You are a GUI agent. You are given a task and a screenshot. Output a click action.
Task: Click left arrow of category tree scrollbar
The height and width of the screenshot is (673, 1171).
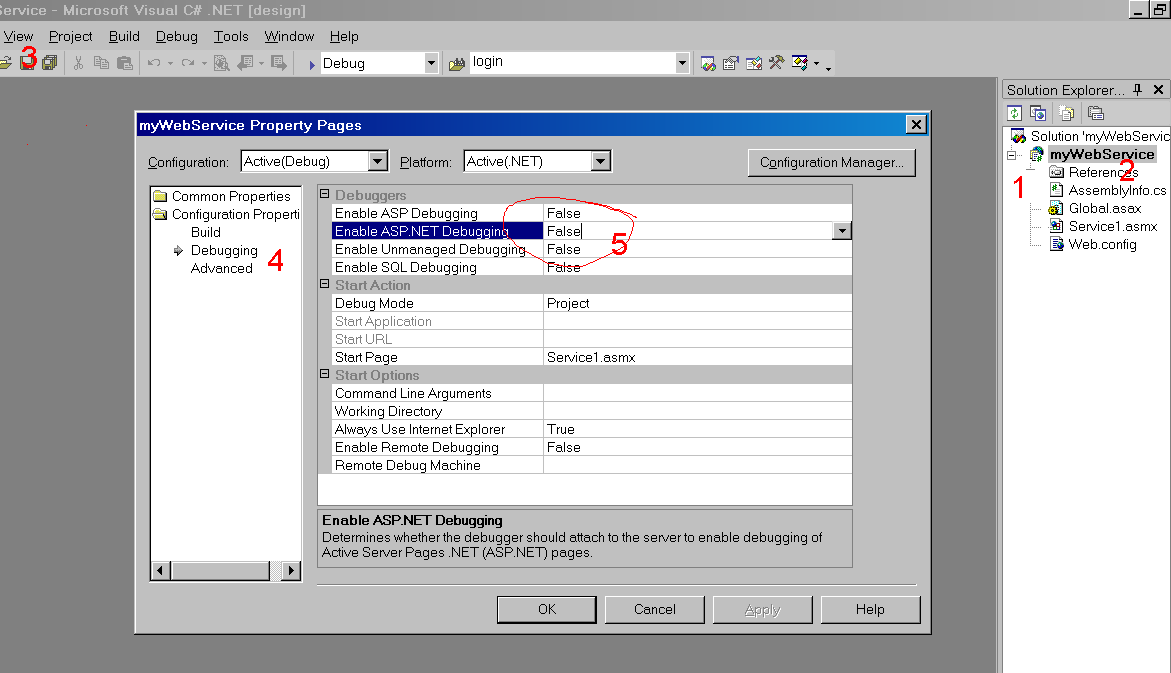click(161, 571)
